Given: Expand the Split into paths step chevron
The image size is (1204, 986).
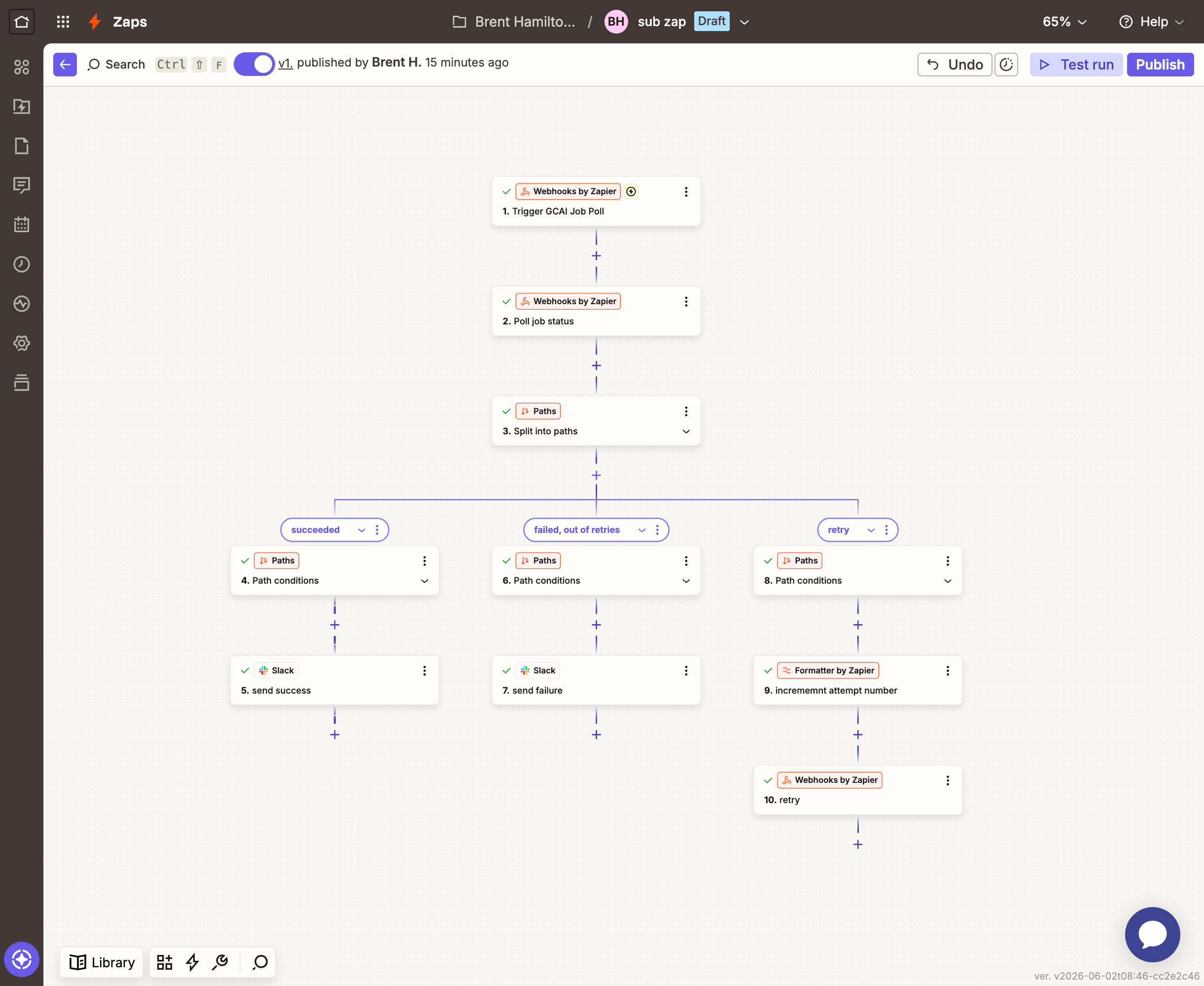Looking at the screenshot, I should 686,432.
